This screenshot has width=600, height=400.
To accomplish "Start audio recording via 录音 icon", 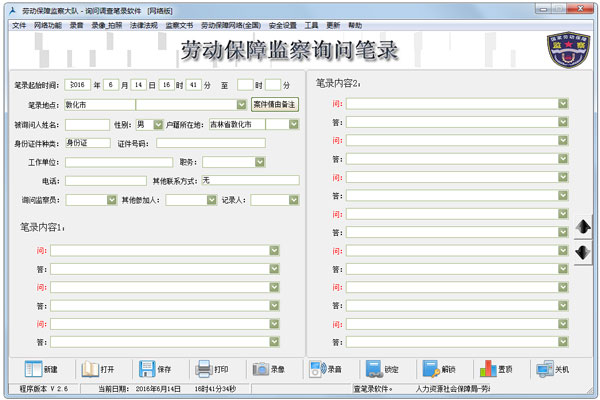I will 318,369.
